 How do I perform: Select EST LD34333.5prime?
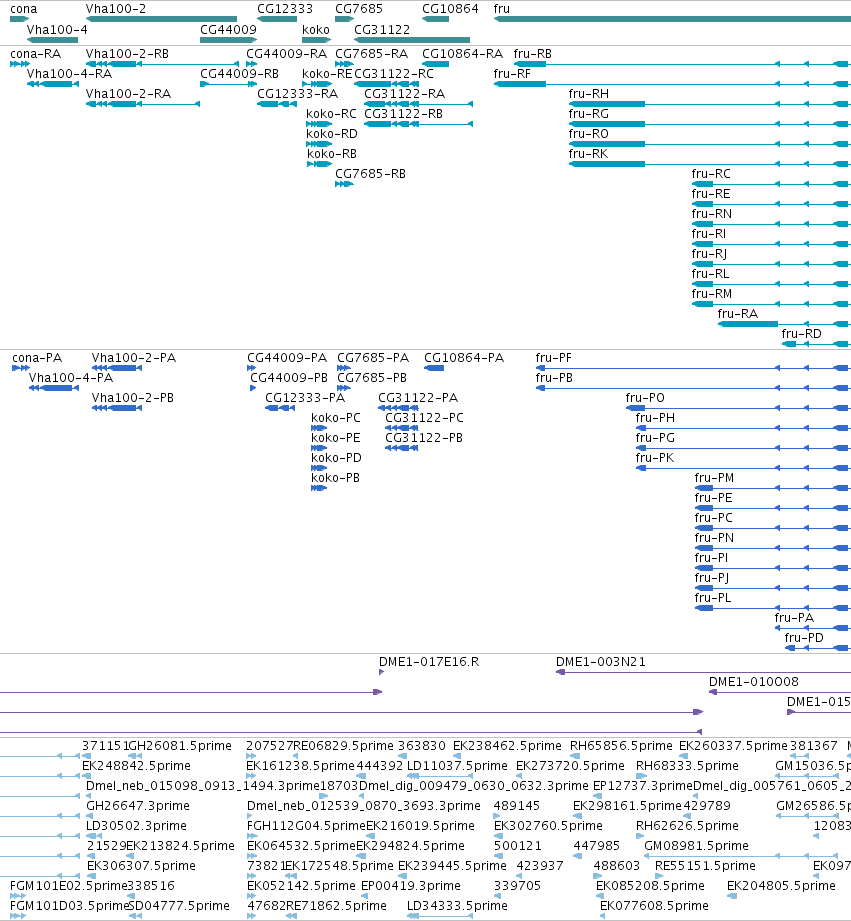click(x=457, y=906)
